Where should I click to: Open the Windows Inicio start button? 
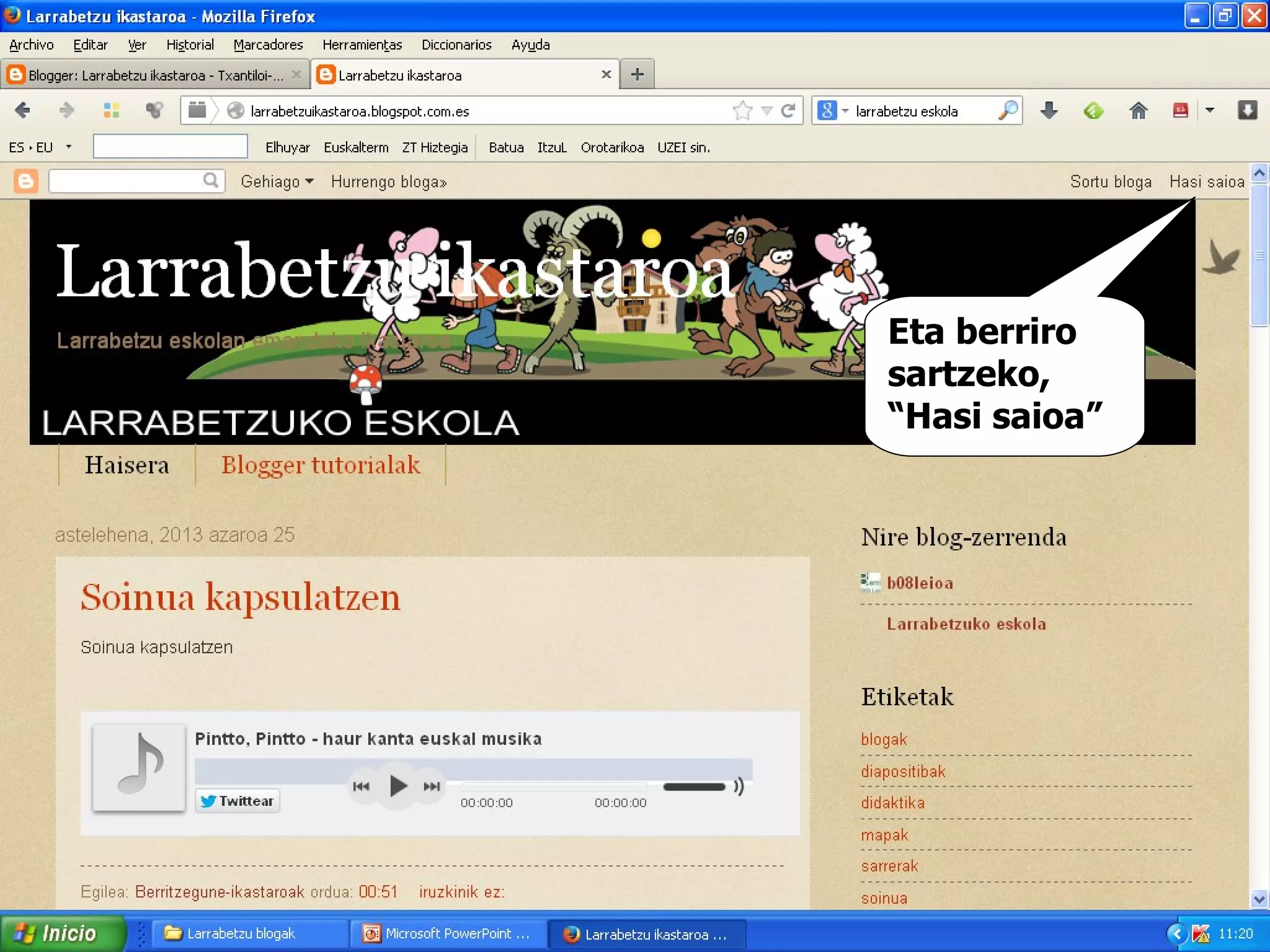[63, 933]
